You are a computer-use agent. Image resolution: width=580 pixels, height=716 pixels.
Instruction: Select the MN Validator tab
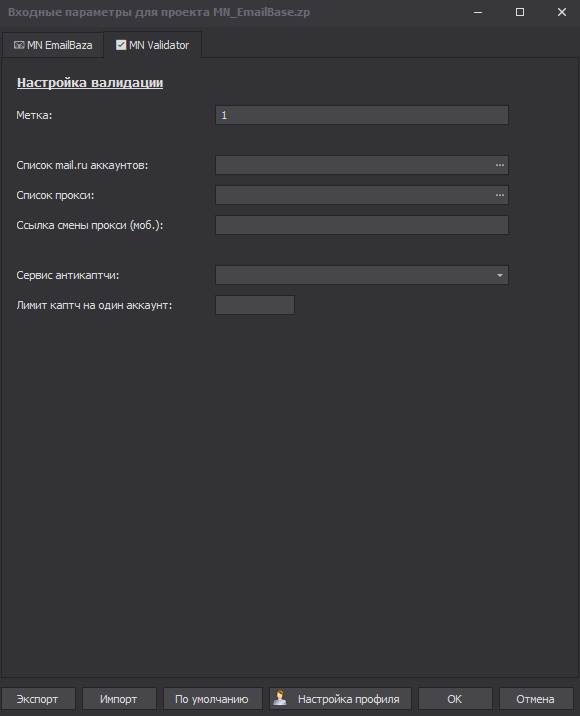(153, 45)
